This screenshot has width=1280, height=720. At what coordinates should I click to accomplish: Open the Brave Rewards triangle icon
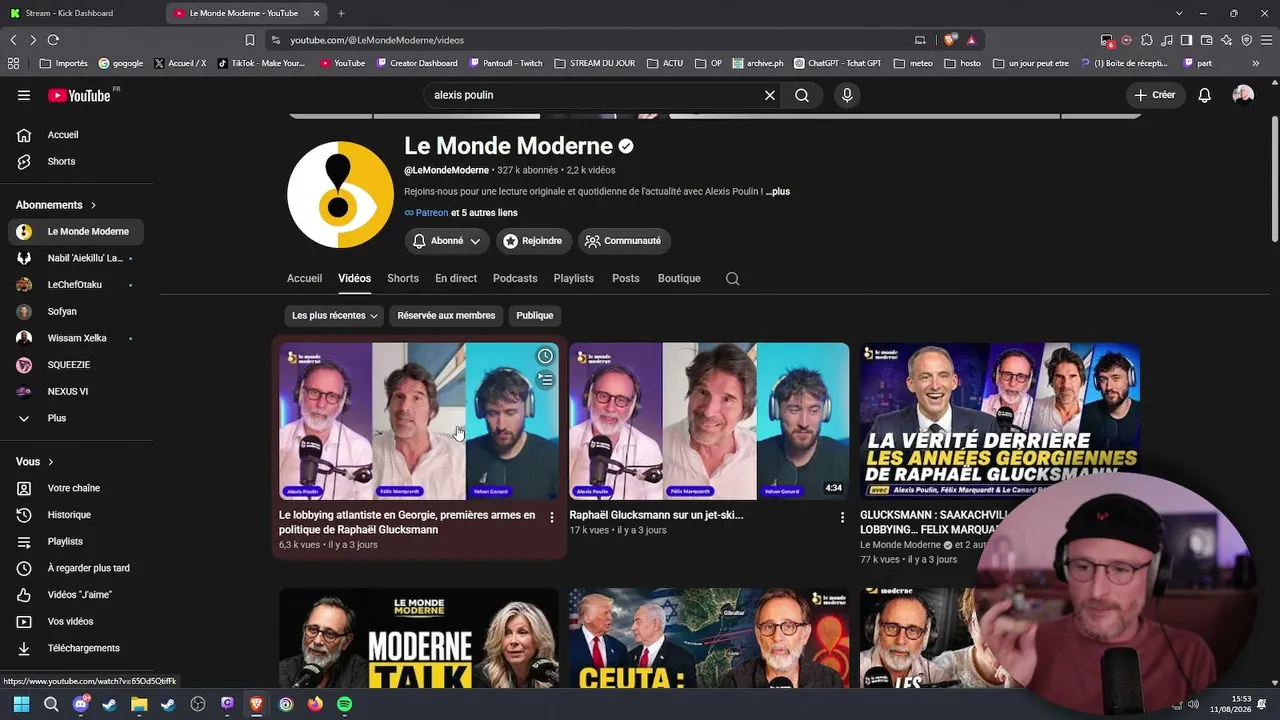(971, 40)
